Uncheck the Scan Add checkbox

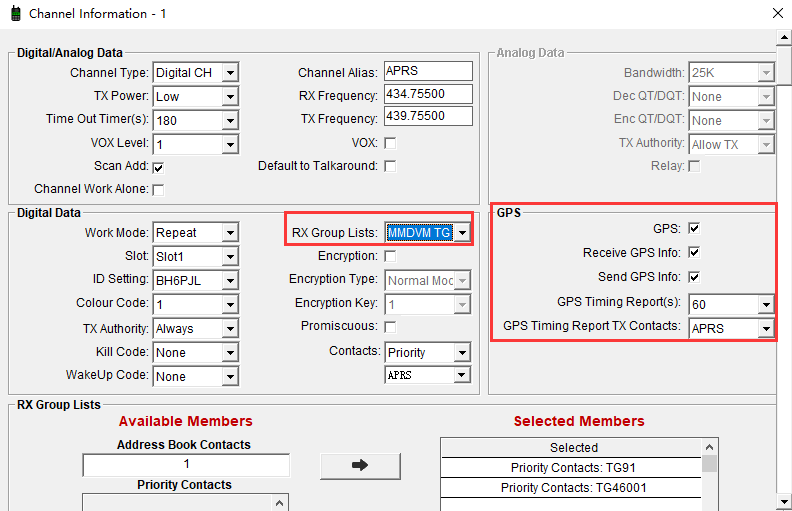pos(158,167)
